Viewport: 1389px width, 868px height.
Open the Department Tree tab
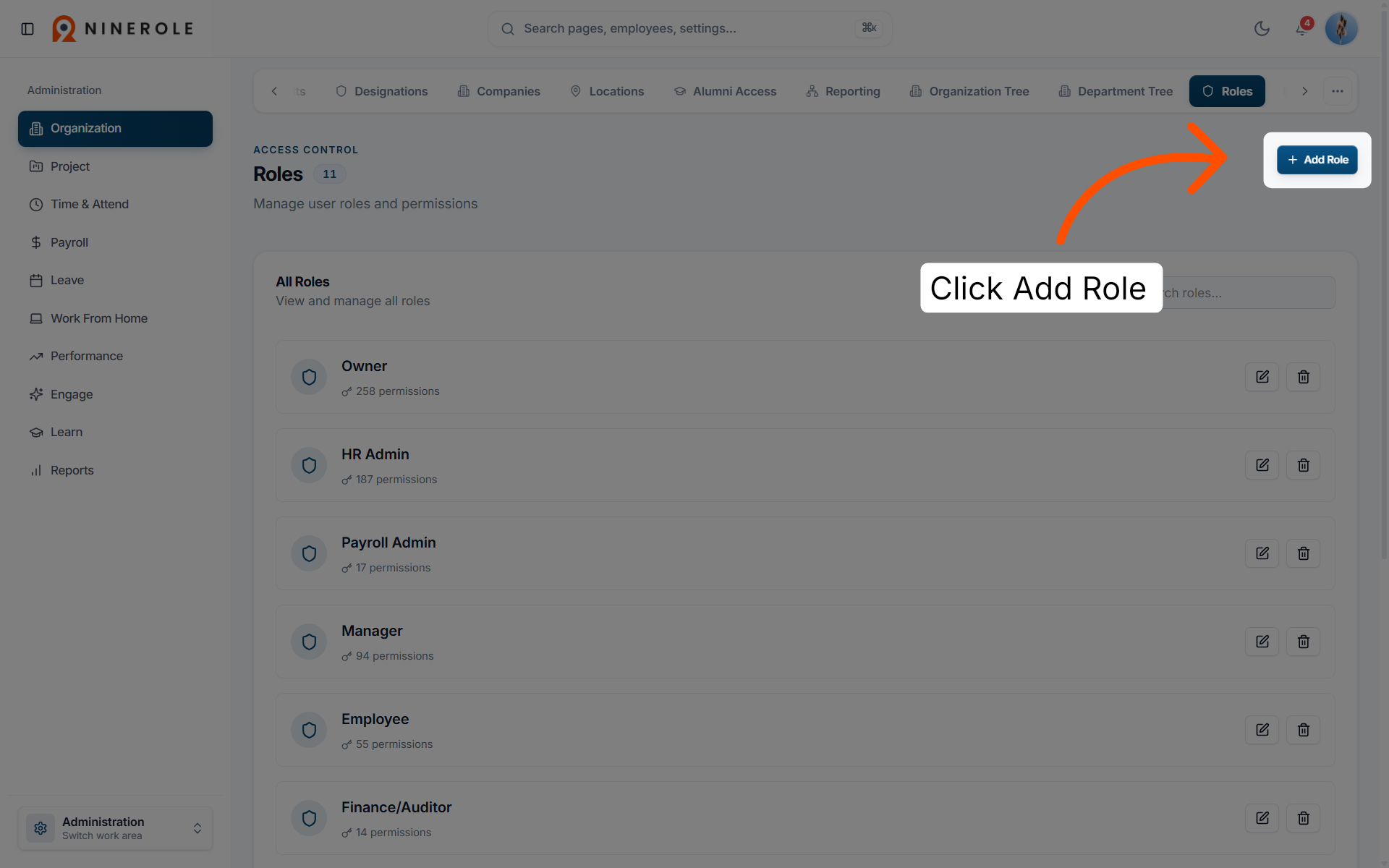1116,91
